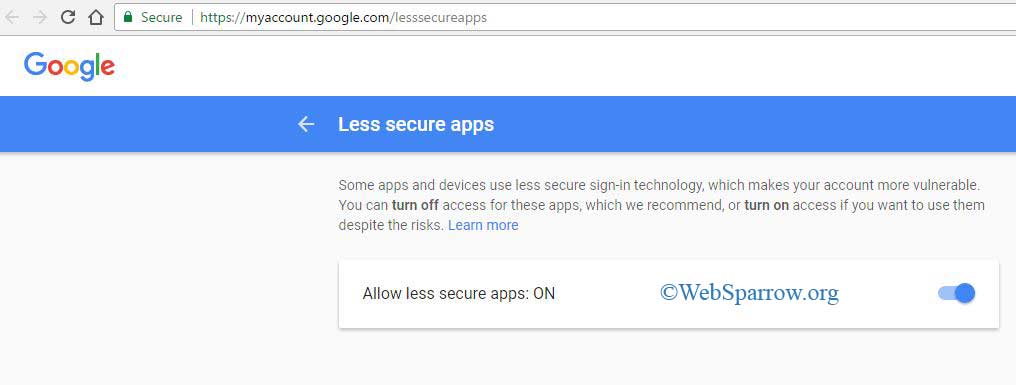The image size is (1016, 385).
Task: Click the despite the risks text
Action: pyautogui.click(x=391, y=226)
